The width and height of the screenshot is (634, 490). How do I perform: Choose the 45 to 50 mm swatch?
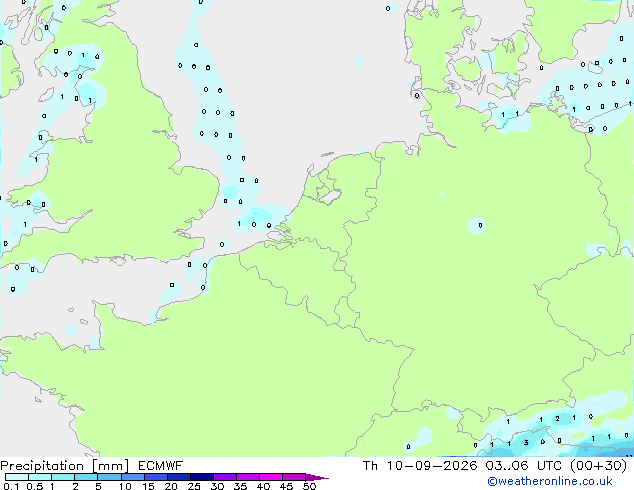(294, 477)
